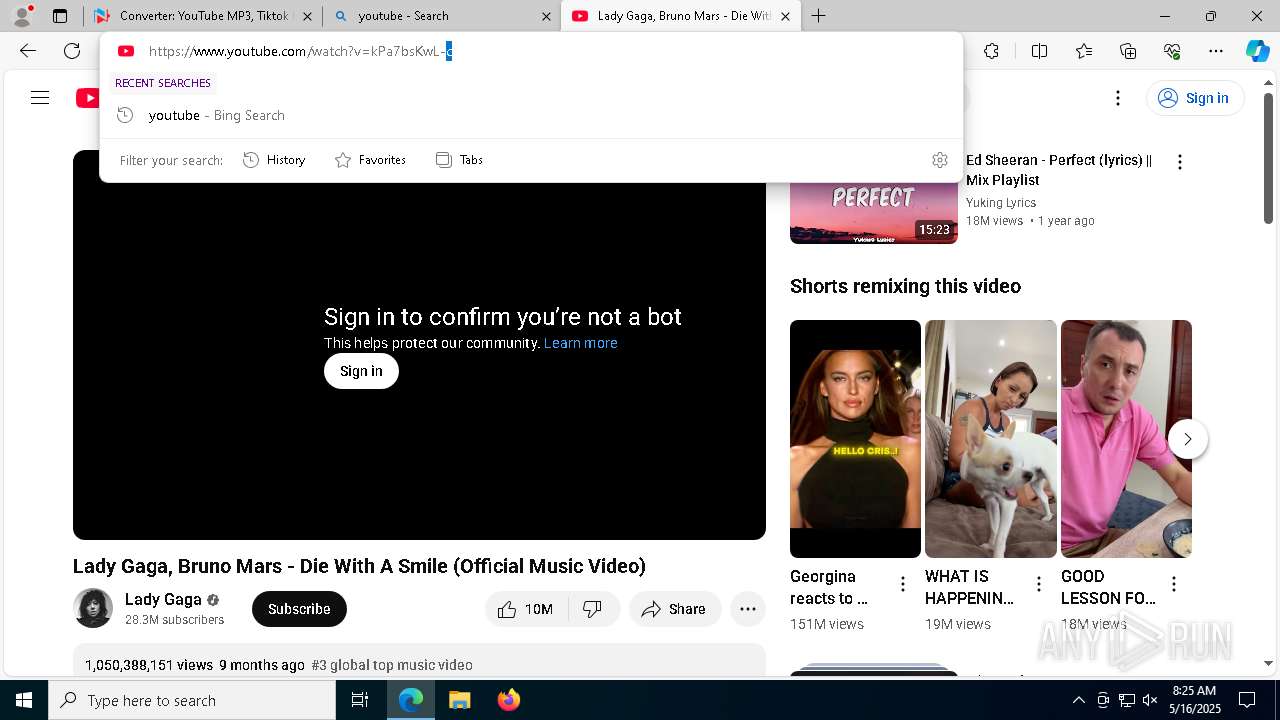Open Task View on taskbar
Screen dimensions: 1280x720
[x=360, y=700]
